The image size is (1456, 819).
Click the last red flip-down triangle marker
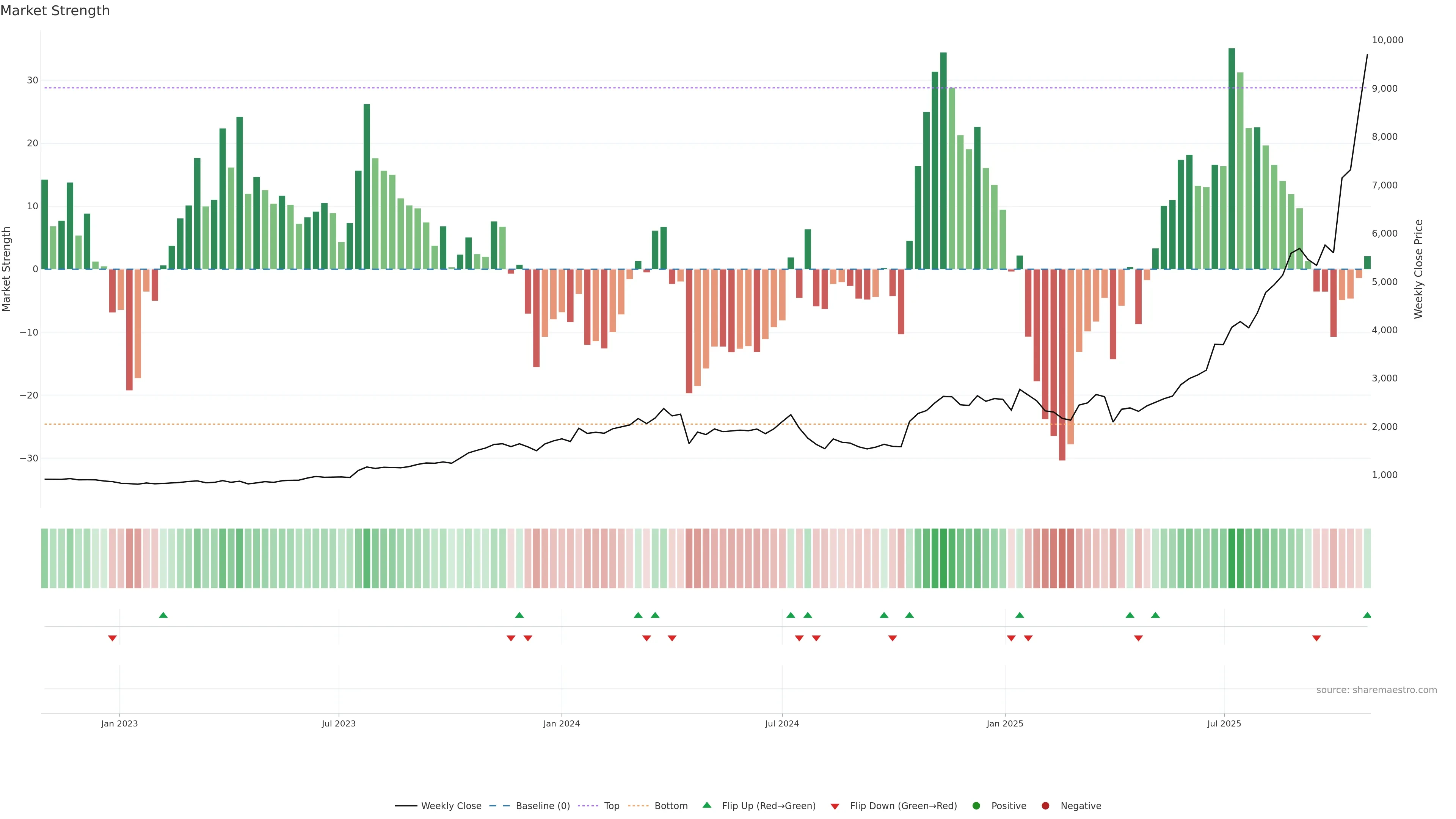[x=1316, y=638]
